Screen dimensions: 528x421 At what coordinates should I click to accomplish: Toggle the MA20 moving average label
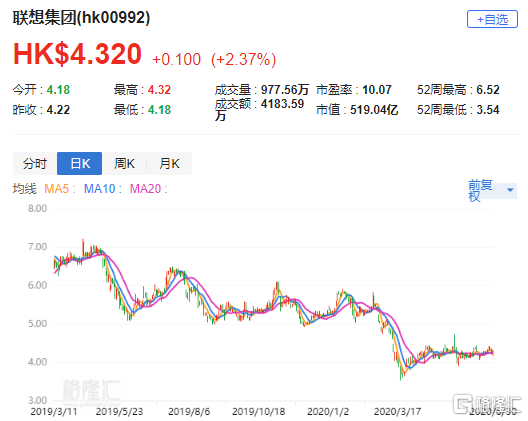tap(148, 189)
